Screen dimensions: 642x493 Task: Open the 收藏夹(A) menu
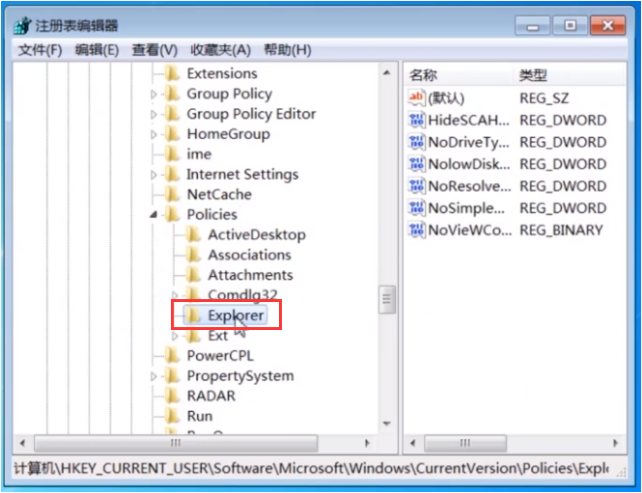(221, 50)
